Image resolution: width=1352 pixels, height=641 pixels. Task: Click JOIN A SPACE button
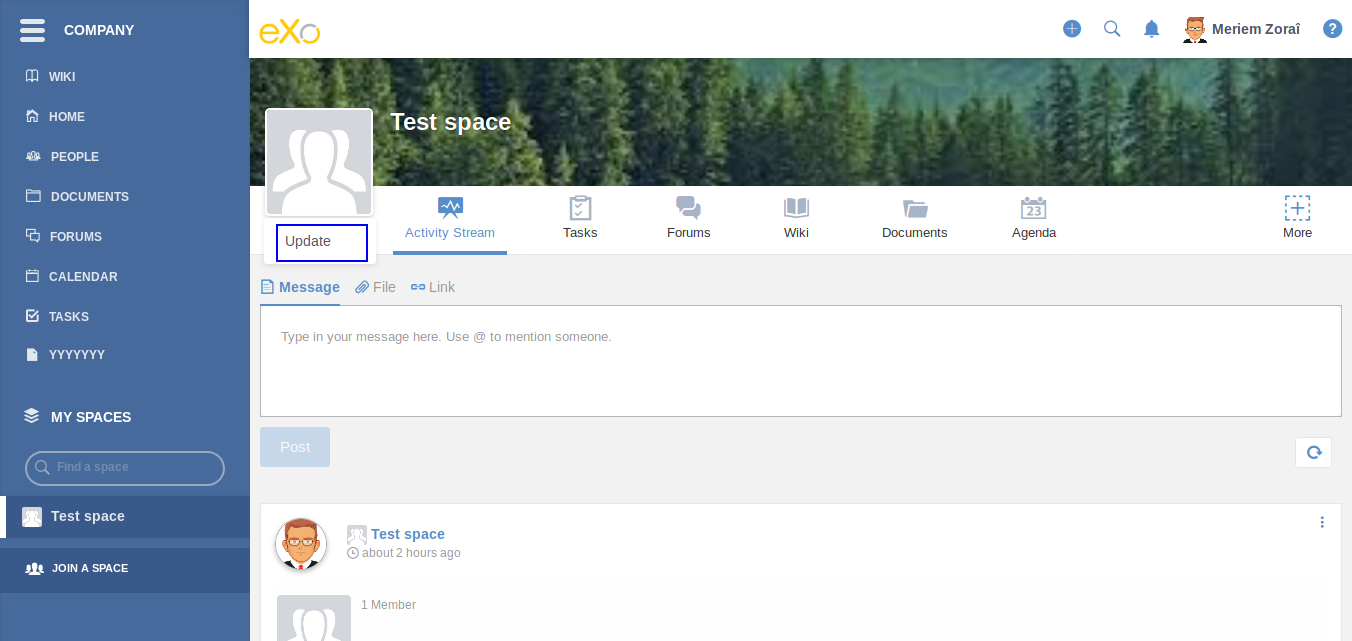[x=125, y=569]
